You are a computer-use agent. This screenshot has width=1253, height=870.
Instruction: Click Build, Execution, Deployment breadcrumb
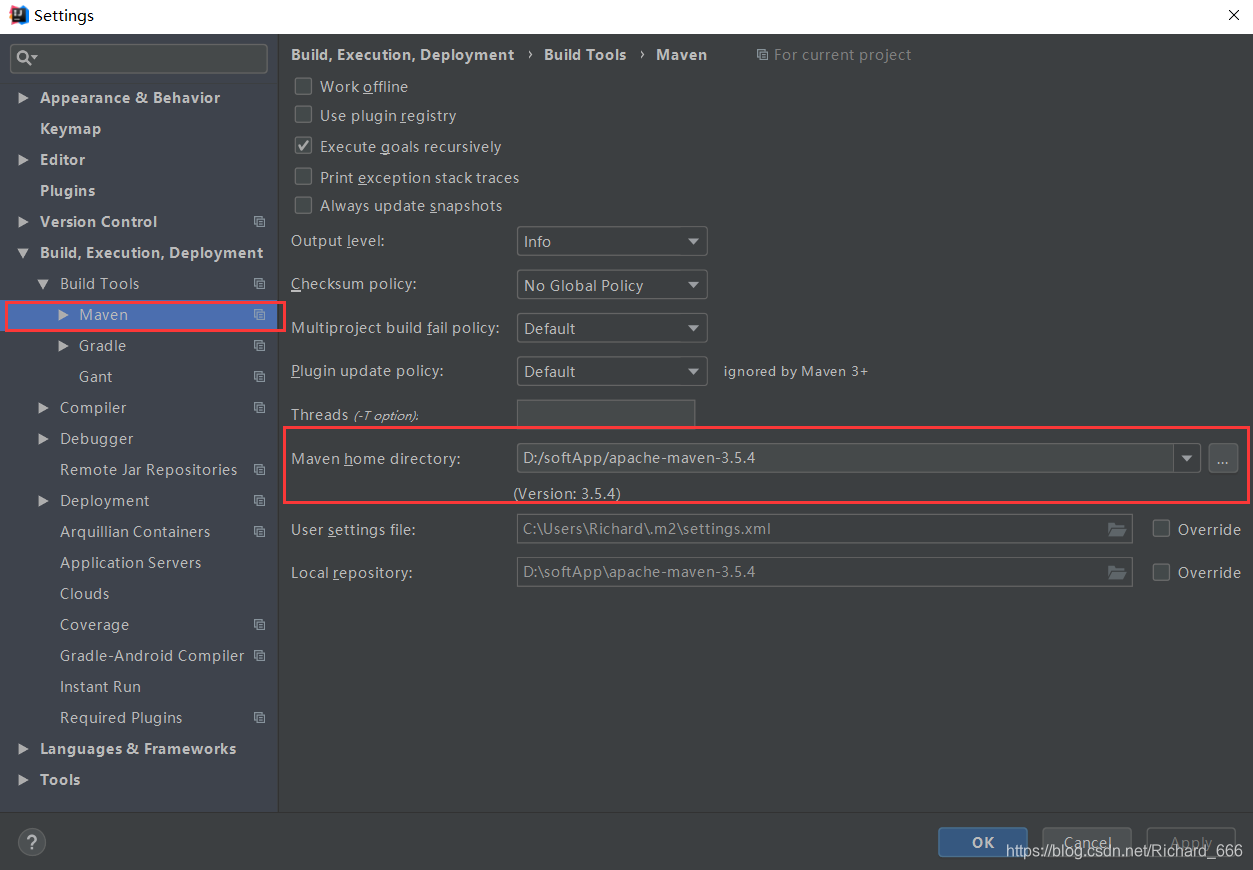tap(403, 55)
